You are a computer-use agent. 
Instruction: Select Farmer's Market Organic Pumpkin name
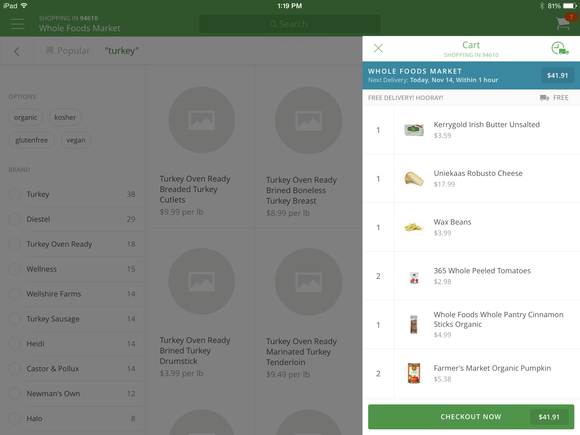click(x=492, y=368)
